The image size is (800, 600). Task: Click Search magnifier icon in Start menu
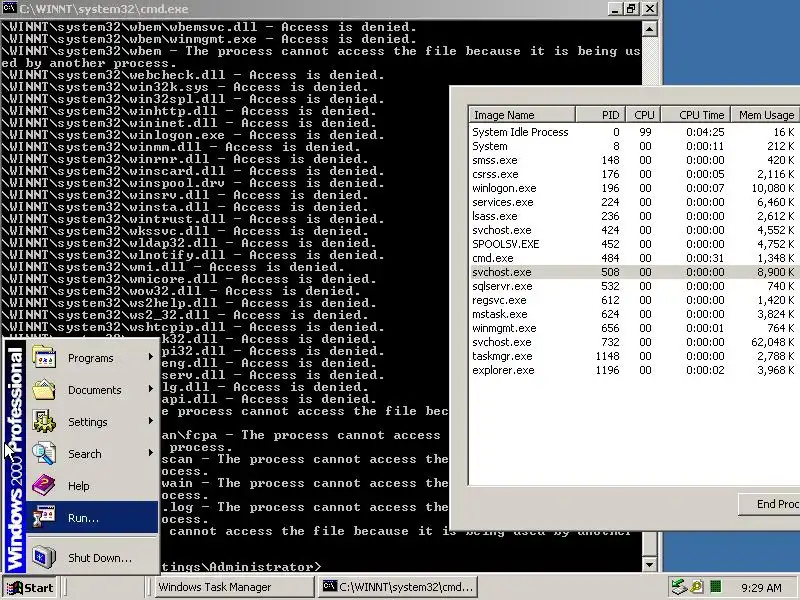44,453
